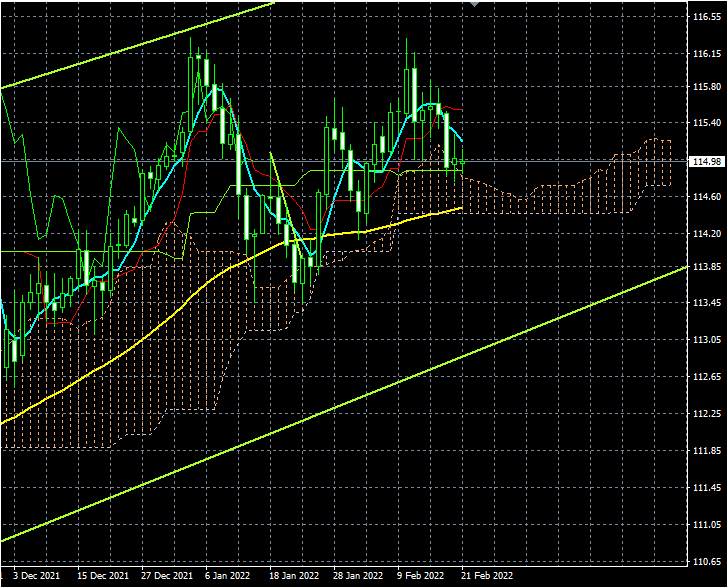This screenshot has width=728, height=588.
Task: Click the 113.85 price axis label
Action: click(x=707, y=267)
